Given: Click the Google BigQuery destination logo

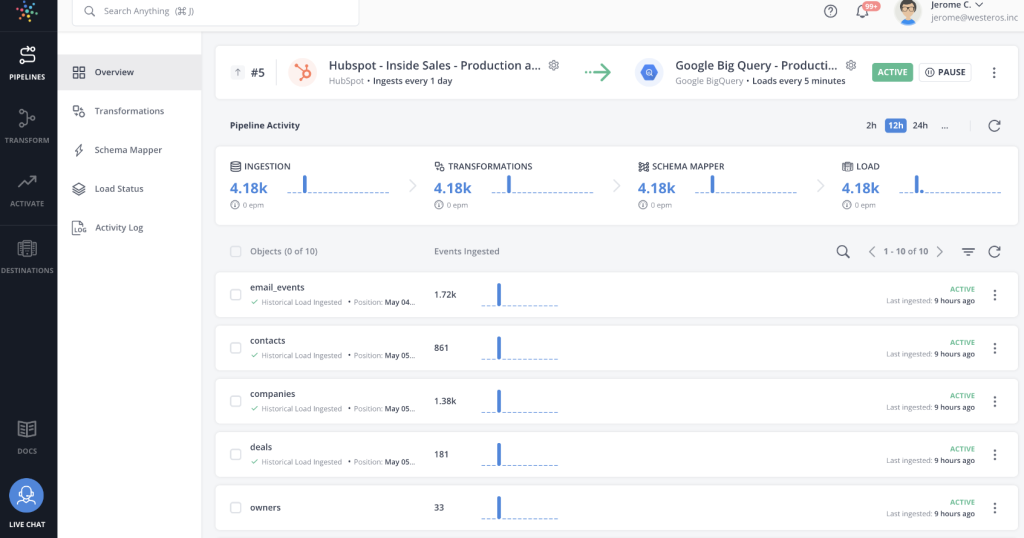Looking at the screenshot, I should pyautogui.click(x=648, y=72).
